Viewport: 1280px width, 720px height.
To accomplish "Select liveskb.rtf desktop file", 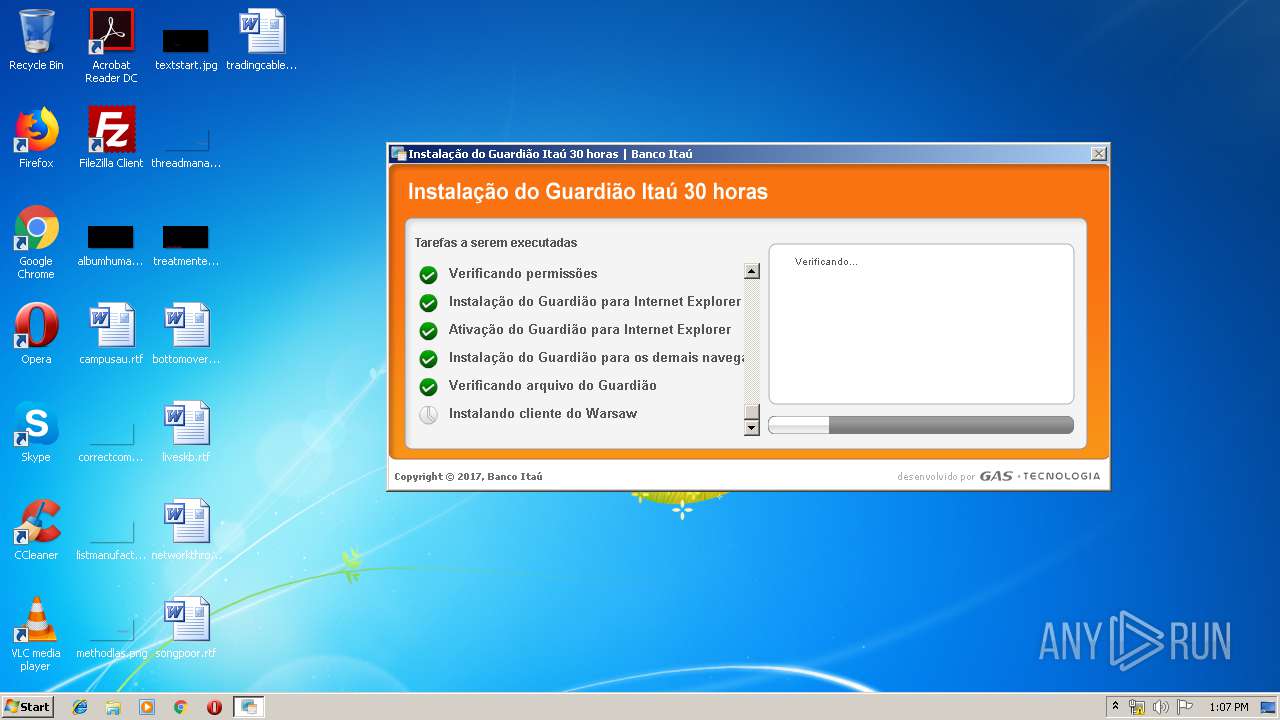I will (186, 432).
